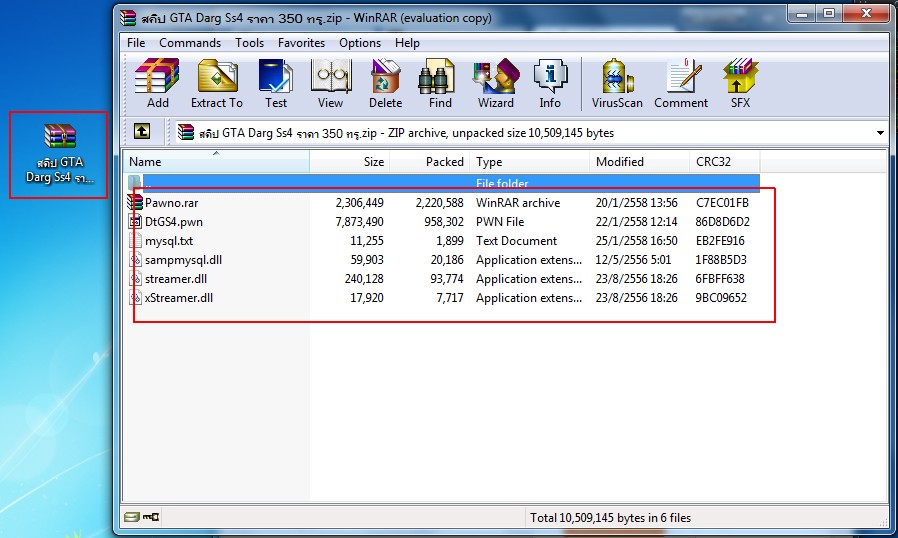The height and width of the screenshot is (538, 898).
Task: Click the xStreamer.dll file icon
Action: click(x=136, y=297)
